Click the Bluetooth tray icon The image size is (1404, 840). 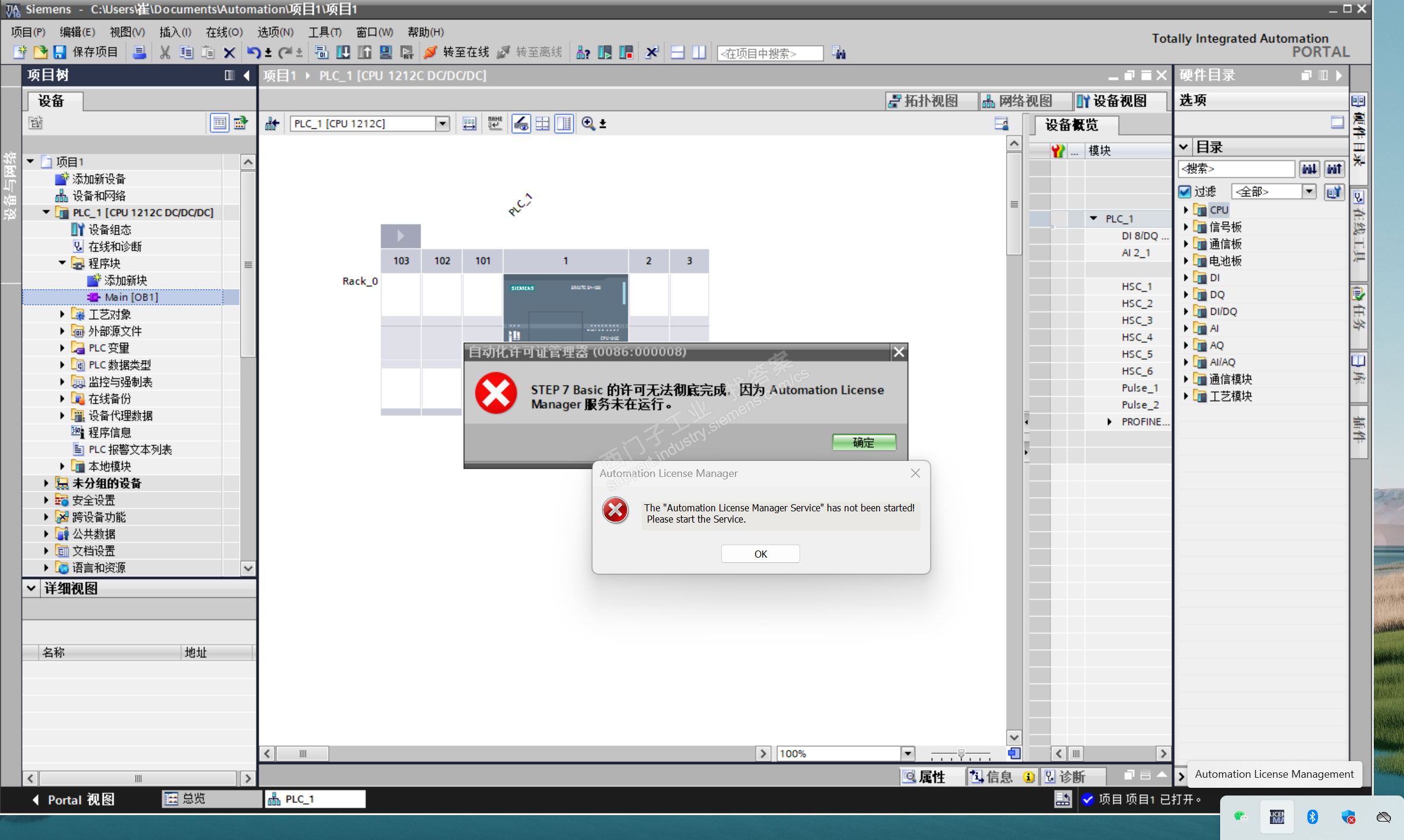[1312, 817]
